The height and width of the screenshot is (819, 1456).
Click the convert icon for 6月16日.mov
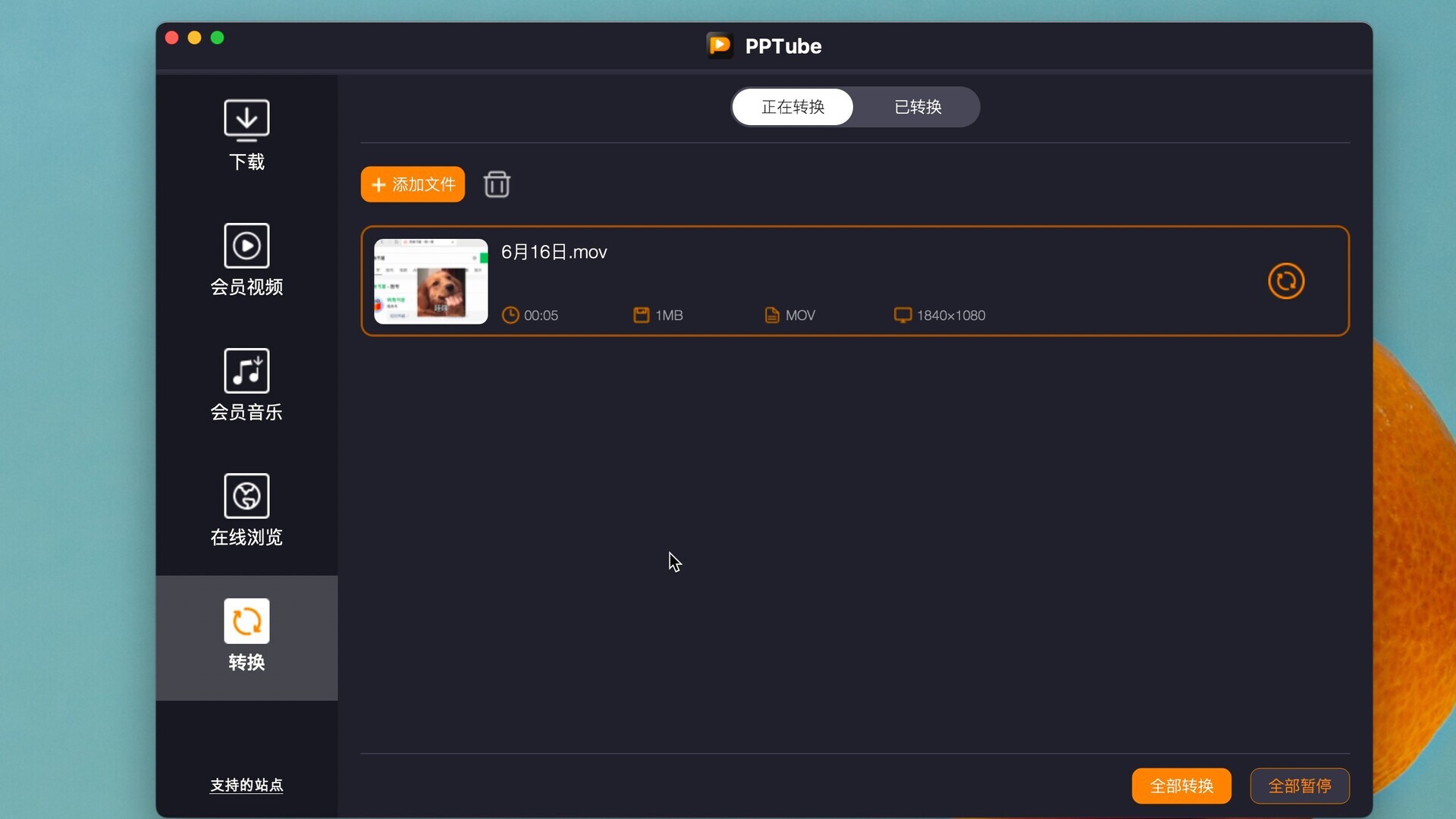point(1286,281)
